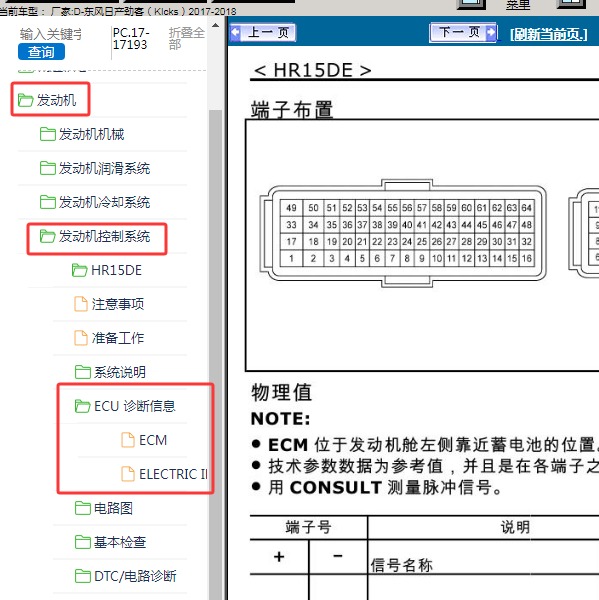
Task: Click the 输入关键字 keyword input field
Action: [x=51, y=34]
